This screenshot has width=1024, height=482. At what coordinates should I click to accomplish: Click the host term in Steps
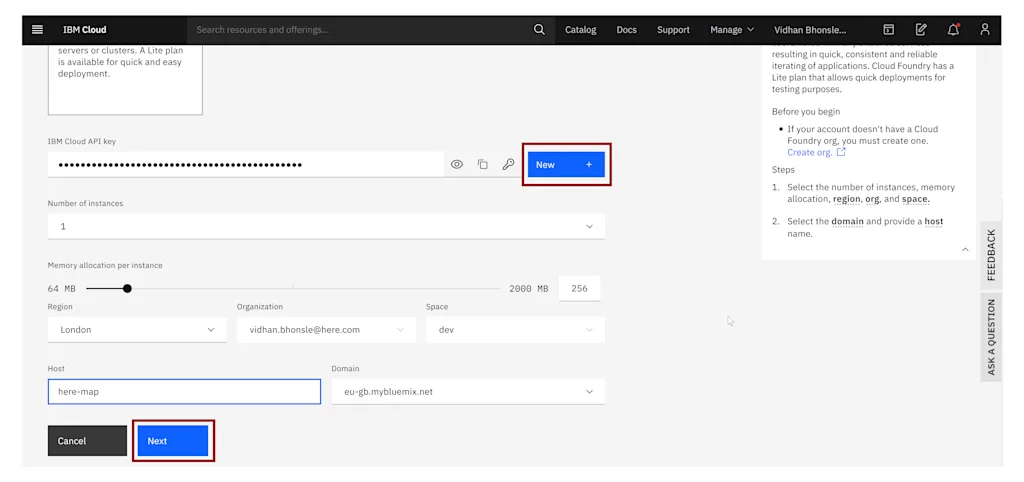pos(934,221)
